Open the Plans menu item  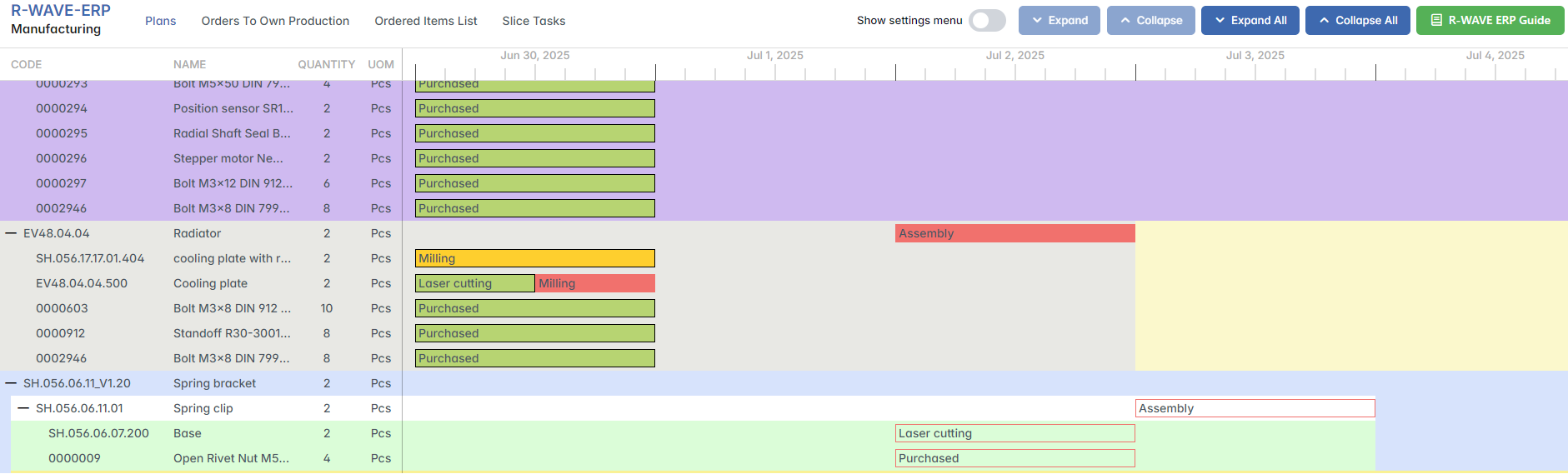160,21
